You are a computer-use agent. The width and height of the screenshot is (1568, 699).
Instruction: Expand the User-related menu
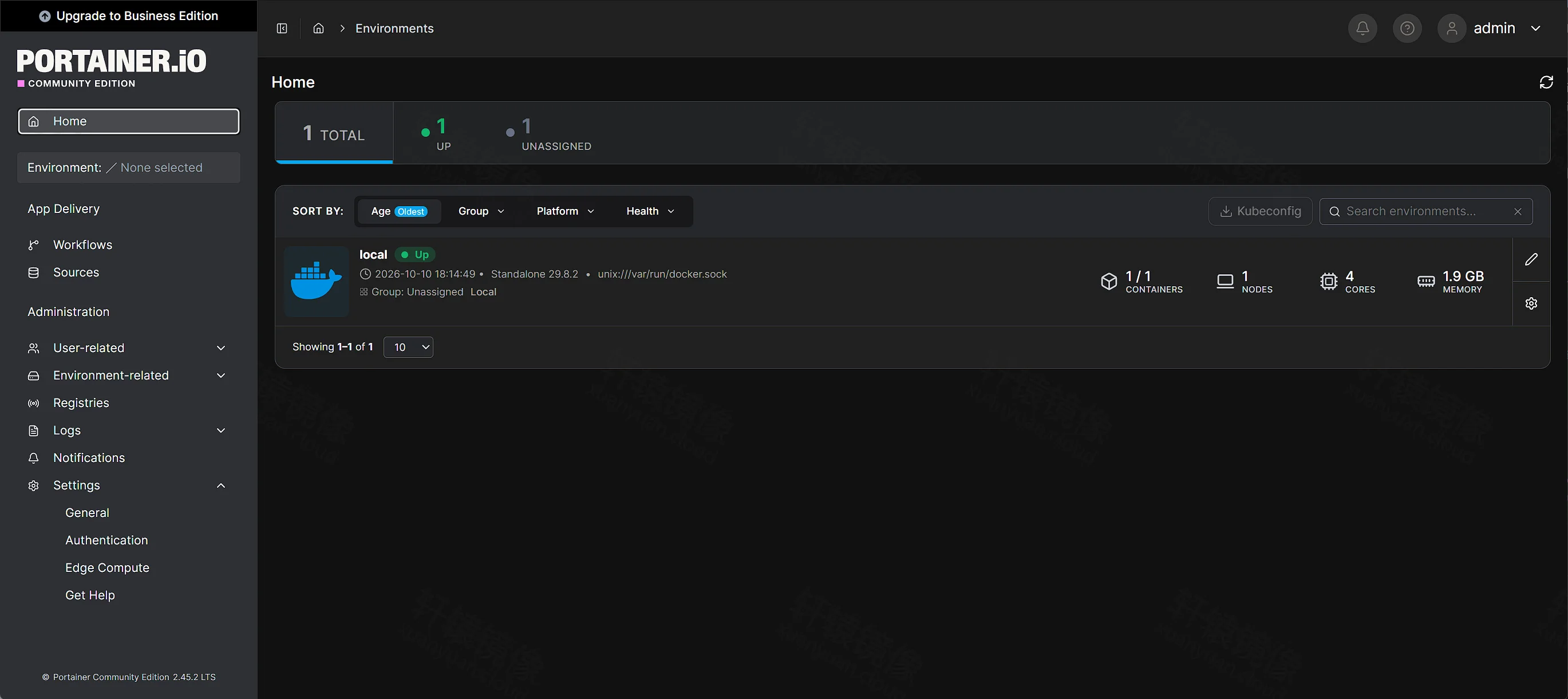pos(128,347)
